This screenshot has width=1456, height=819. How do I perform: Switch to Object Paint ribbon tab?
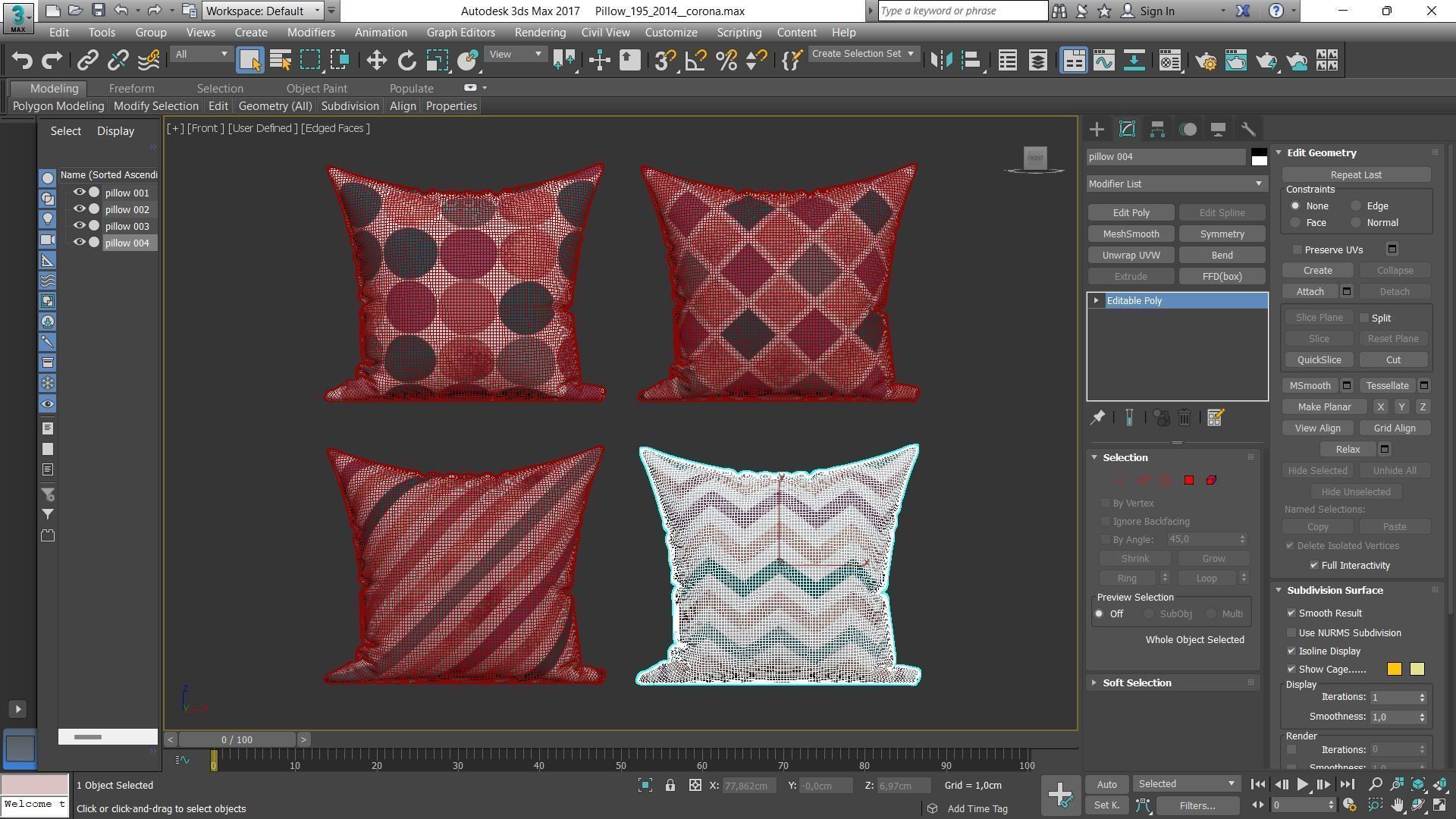316,89
